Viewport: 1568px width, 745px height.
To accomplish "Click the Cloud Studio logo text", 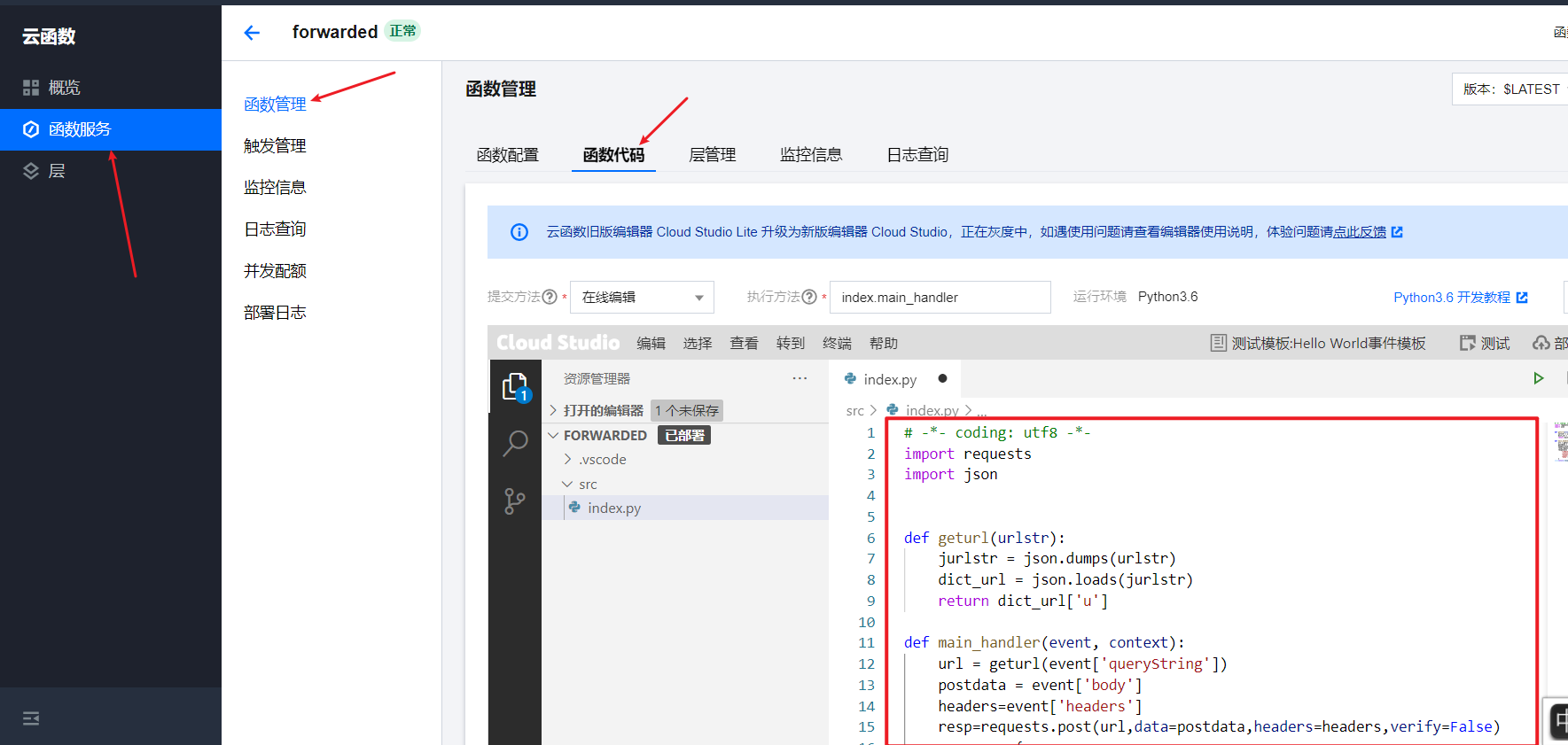I will click(558, 343).
